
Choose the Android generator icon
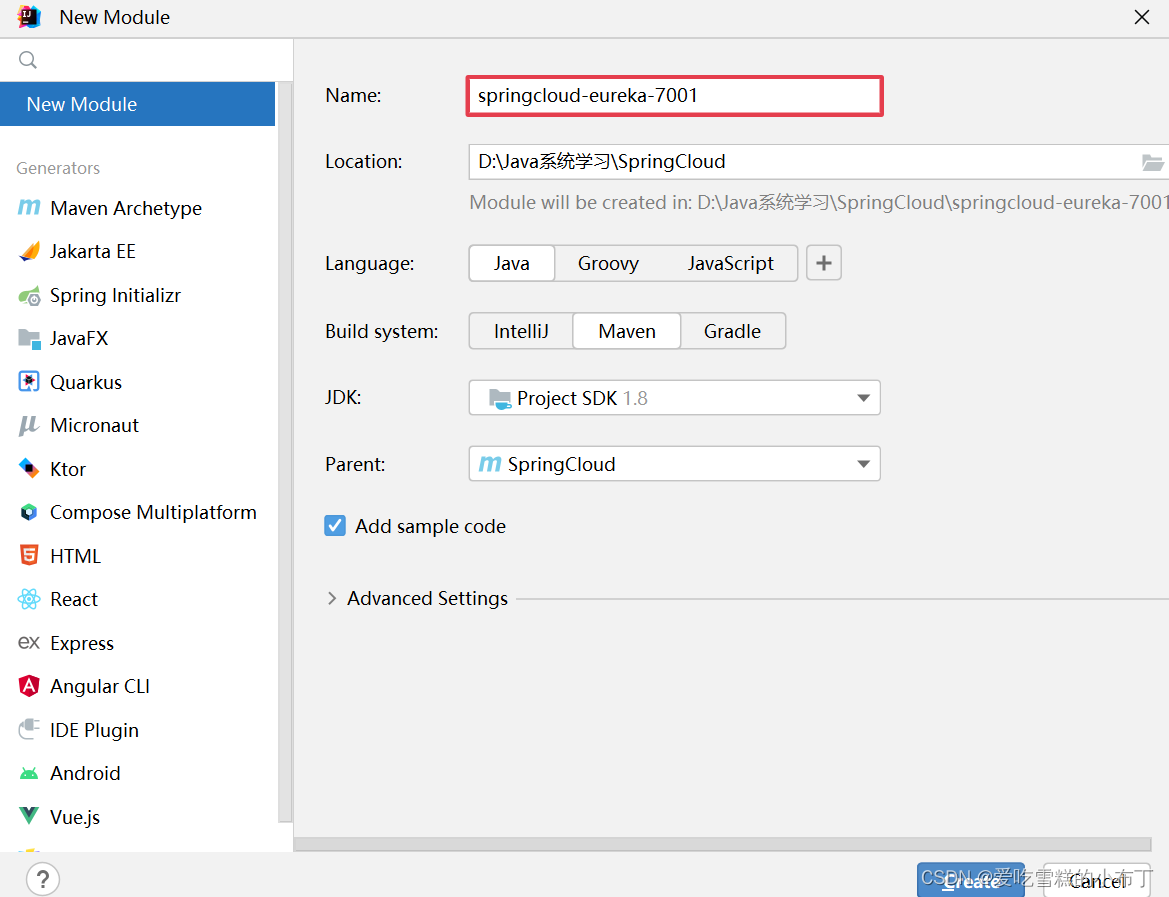[x=29, y=773]
